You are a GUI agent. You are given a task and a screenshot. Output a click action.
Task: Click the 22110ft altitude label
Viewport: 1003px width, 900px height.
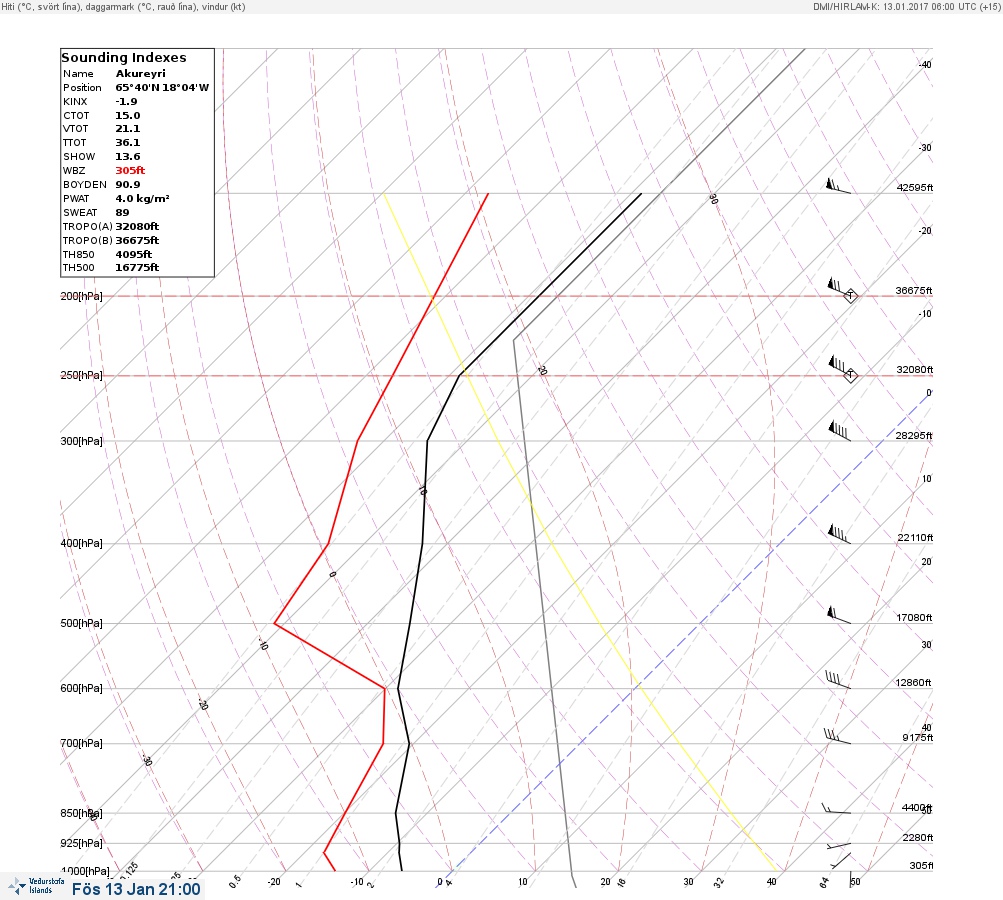point(915,537)
